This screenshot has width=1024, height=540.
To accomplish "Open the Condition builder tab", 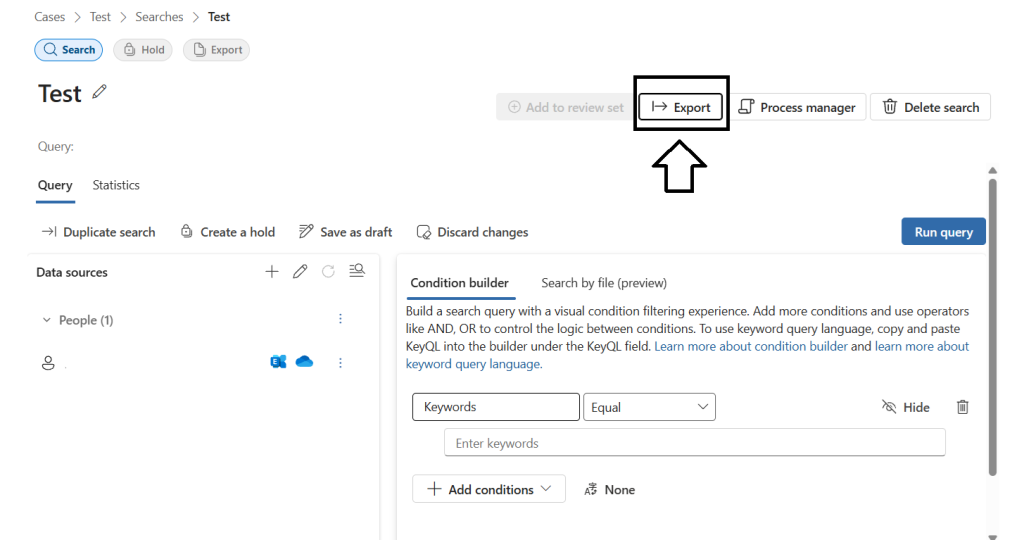I will (x=460, y=283).
